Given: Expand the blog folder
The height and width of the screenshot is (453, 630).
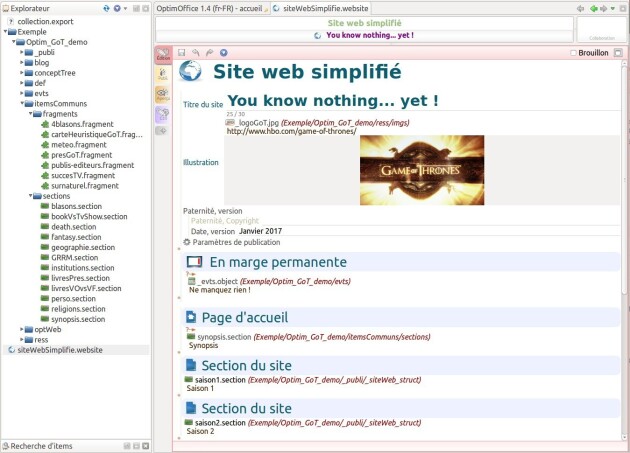Looking at the screenshot, I should point(22,62).
